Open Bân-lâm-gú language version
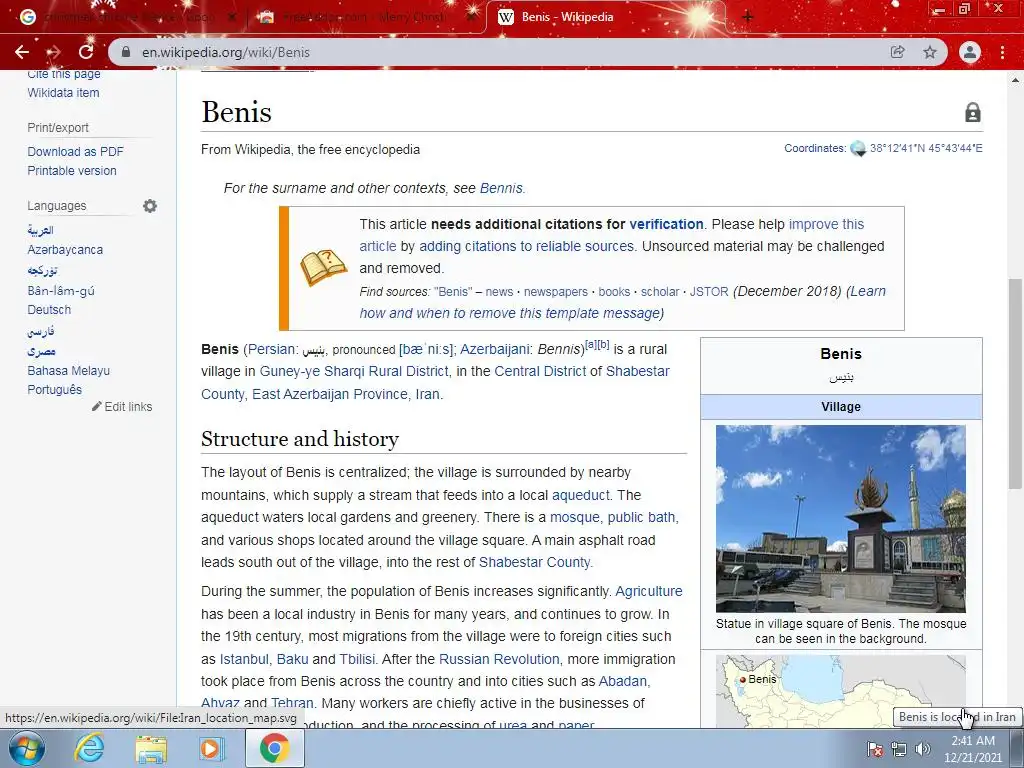The width and height of the screenshot is (1024, 768). click(x=61, y=291)
